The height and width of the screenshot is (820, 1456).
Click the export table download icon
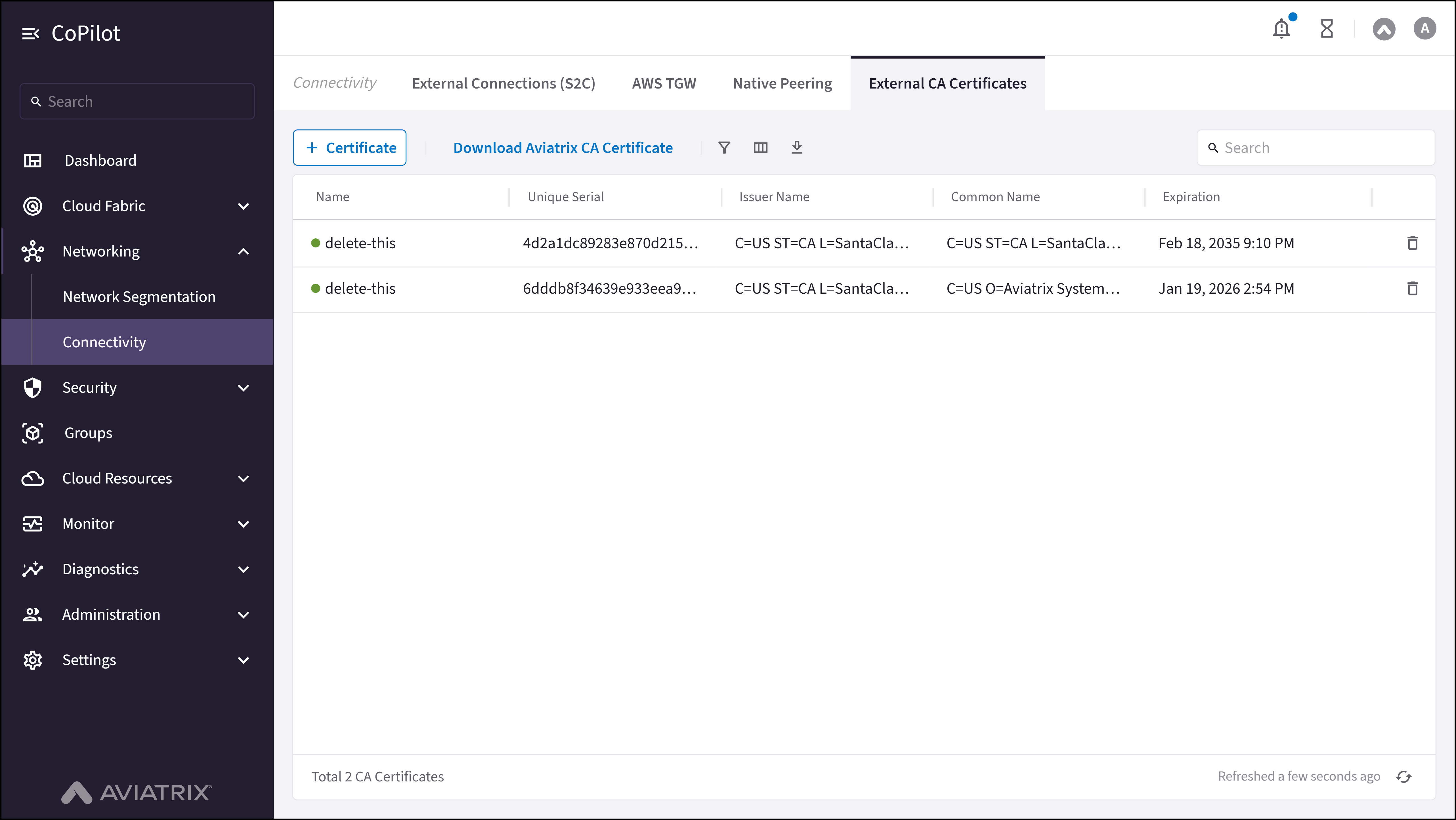click(797, 148)
